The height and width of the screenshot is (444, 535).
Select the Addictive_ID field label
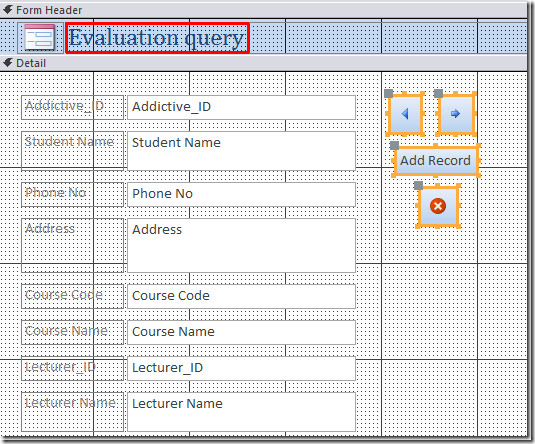click(72, 108)
